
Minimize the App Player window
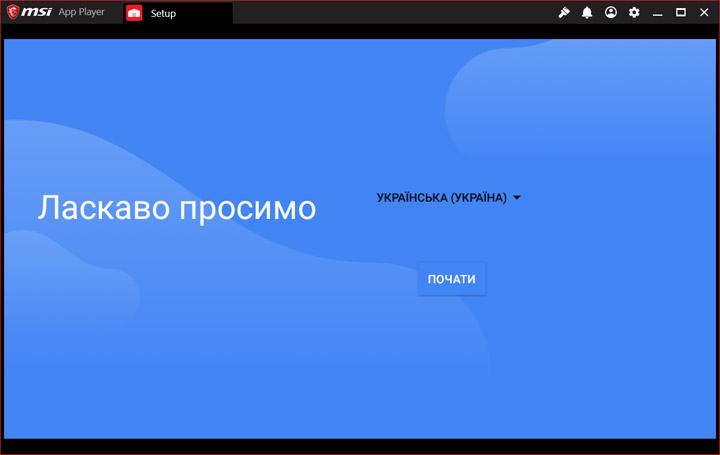pyautogui.click(x=658, y=13)
